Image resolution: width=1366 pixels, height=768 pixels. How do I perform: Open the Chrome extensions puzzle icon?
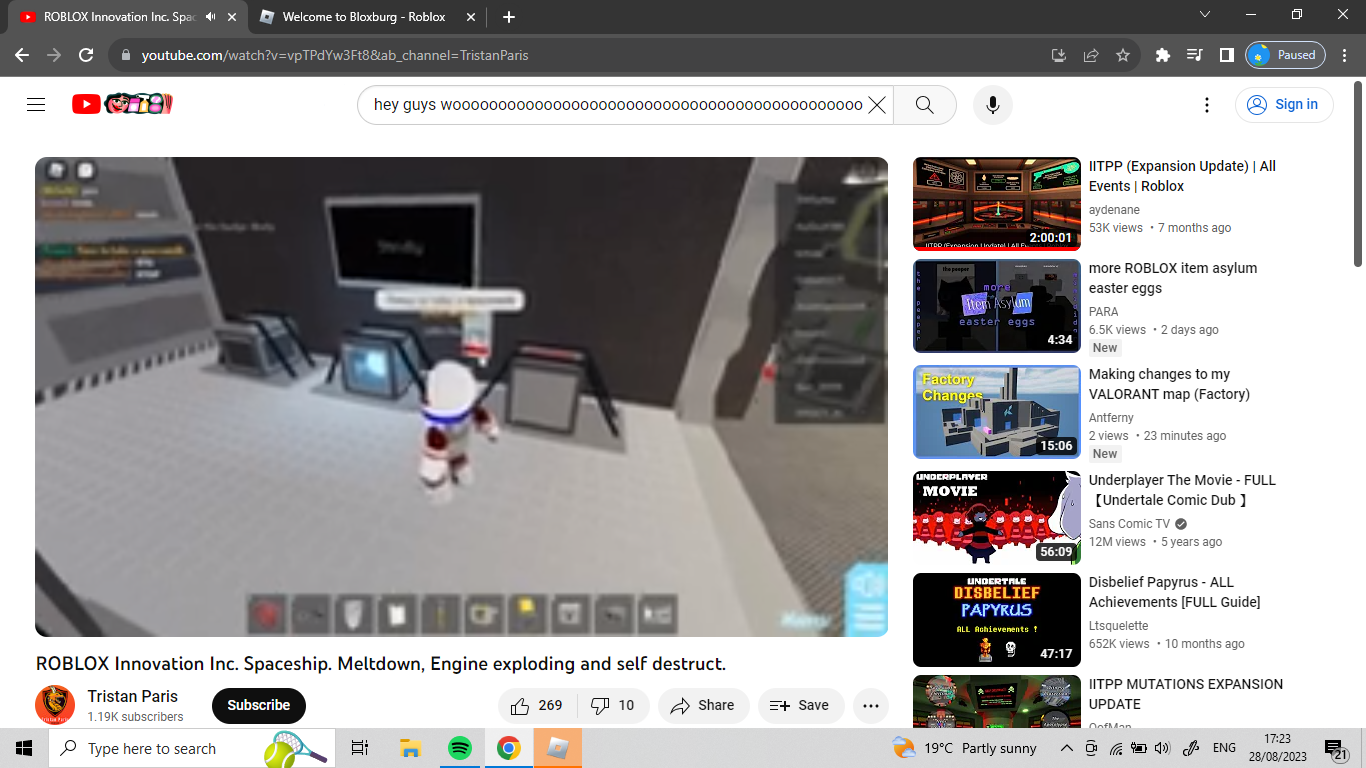pyautogui.click(x=1162, y=55)
